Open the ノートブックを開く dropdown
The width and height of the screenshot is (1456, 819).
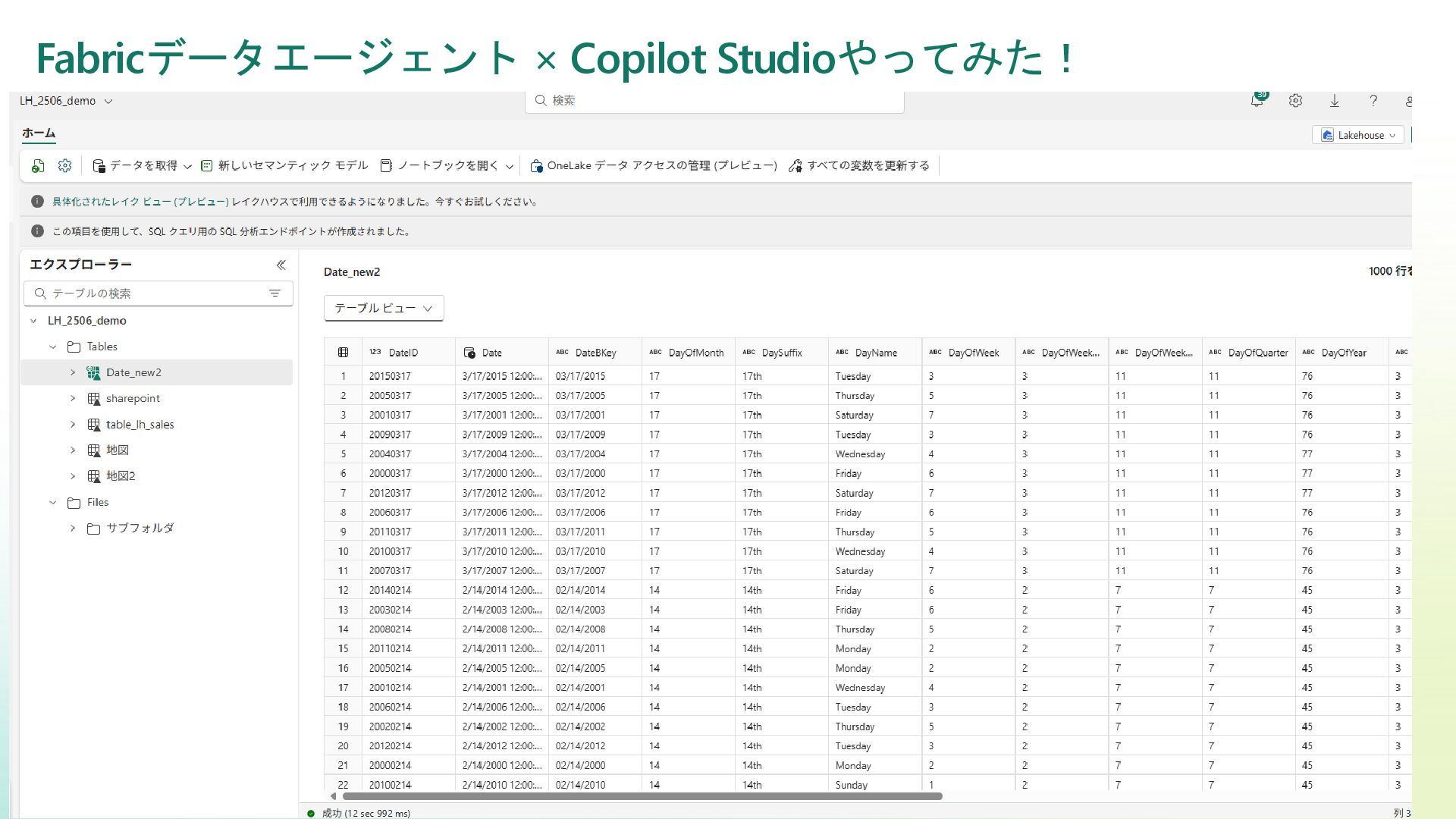[447, 165]
